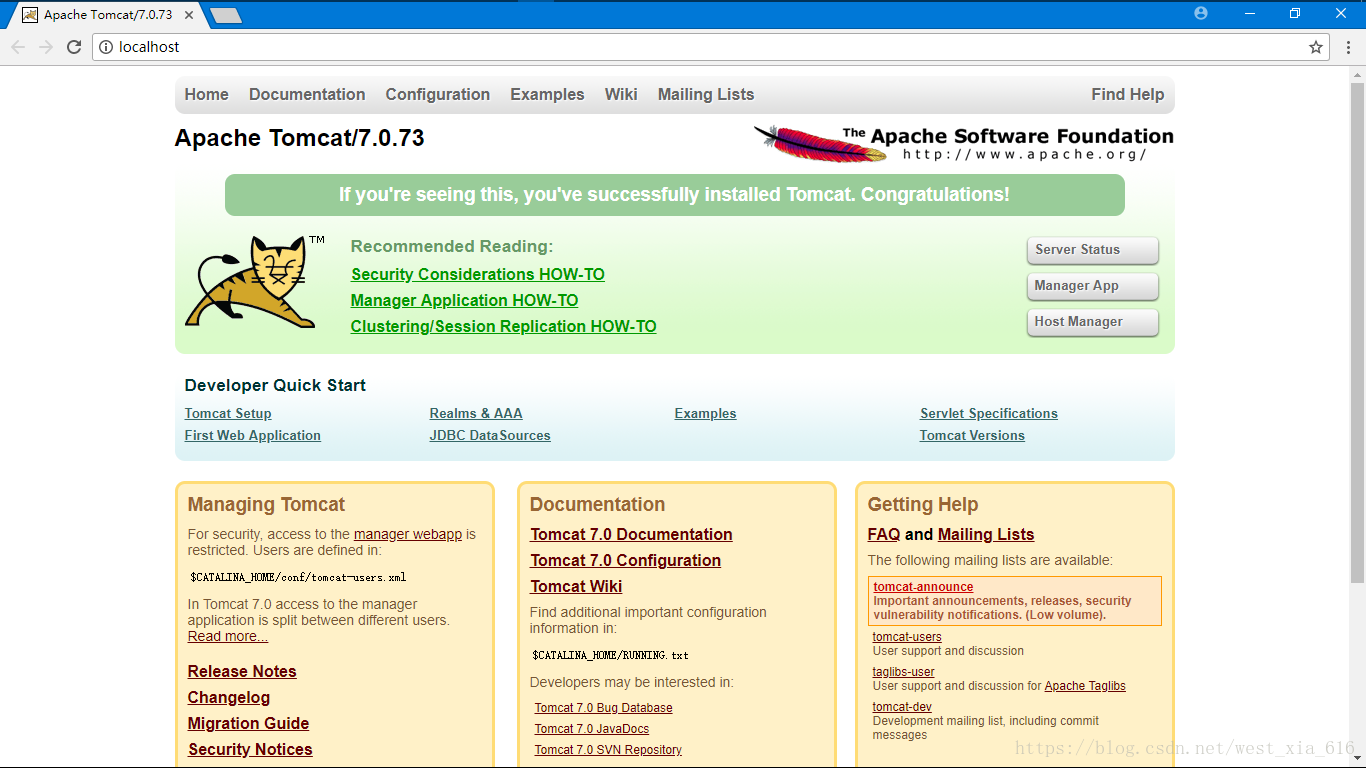Open Documentation in navigation bar
Image resolution: width=1366 pixels, height=768 pixels.
click(x=307, y=94)
